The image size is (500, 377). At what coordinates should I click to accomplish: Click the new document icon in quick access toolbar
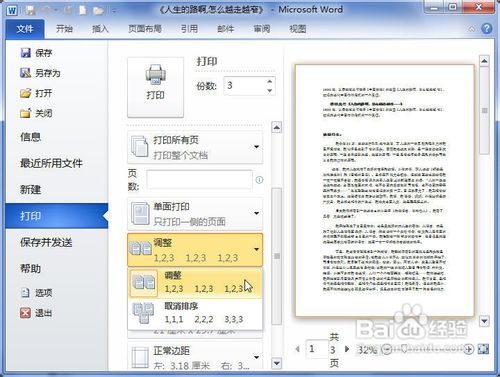point(83,11)
